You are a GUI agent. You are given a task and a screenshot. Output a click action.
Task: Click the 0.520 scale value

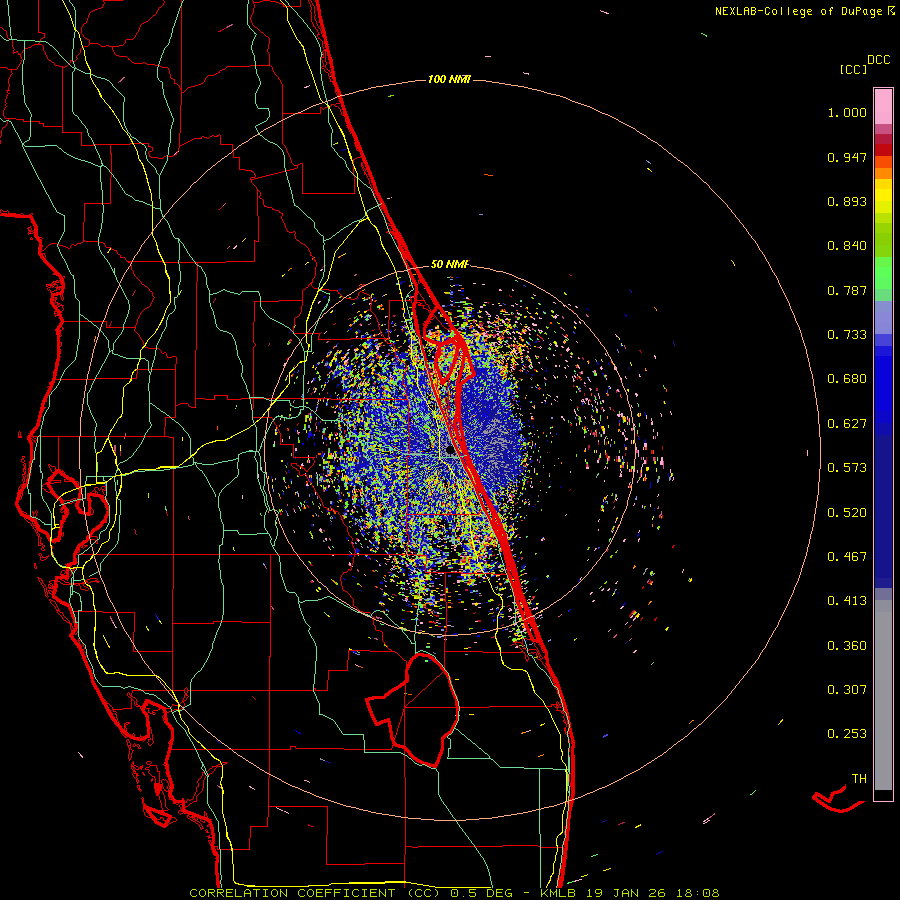tap(847, 513)
